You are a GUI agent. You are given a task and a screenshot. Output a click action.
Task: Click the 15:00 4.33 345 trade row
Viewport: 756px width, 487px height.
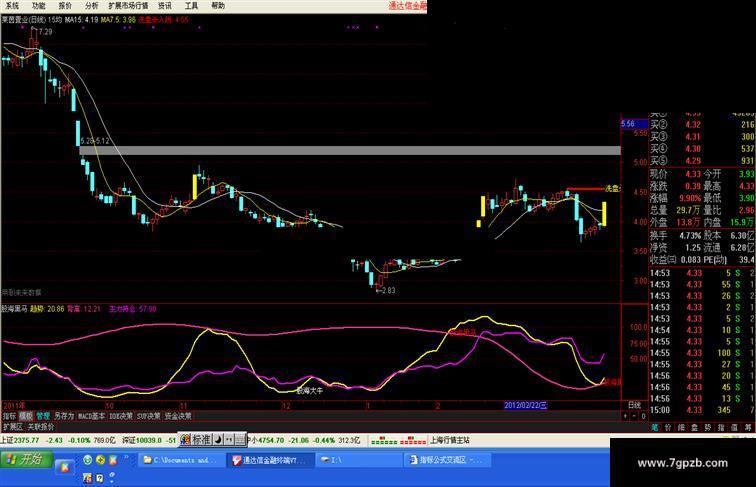tap(702, 410)
